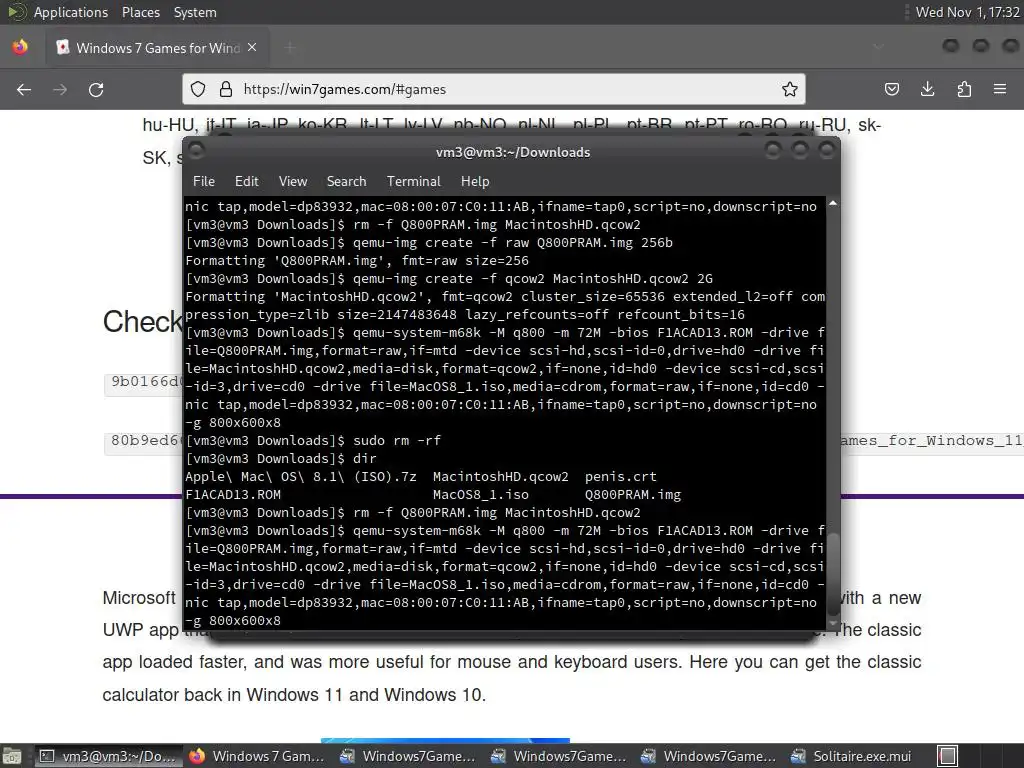Click the 80b9ed6 checksum text

144,440
